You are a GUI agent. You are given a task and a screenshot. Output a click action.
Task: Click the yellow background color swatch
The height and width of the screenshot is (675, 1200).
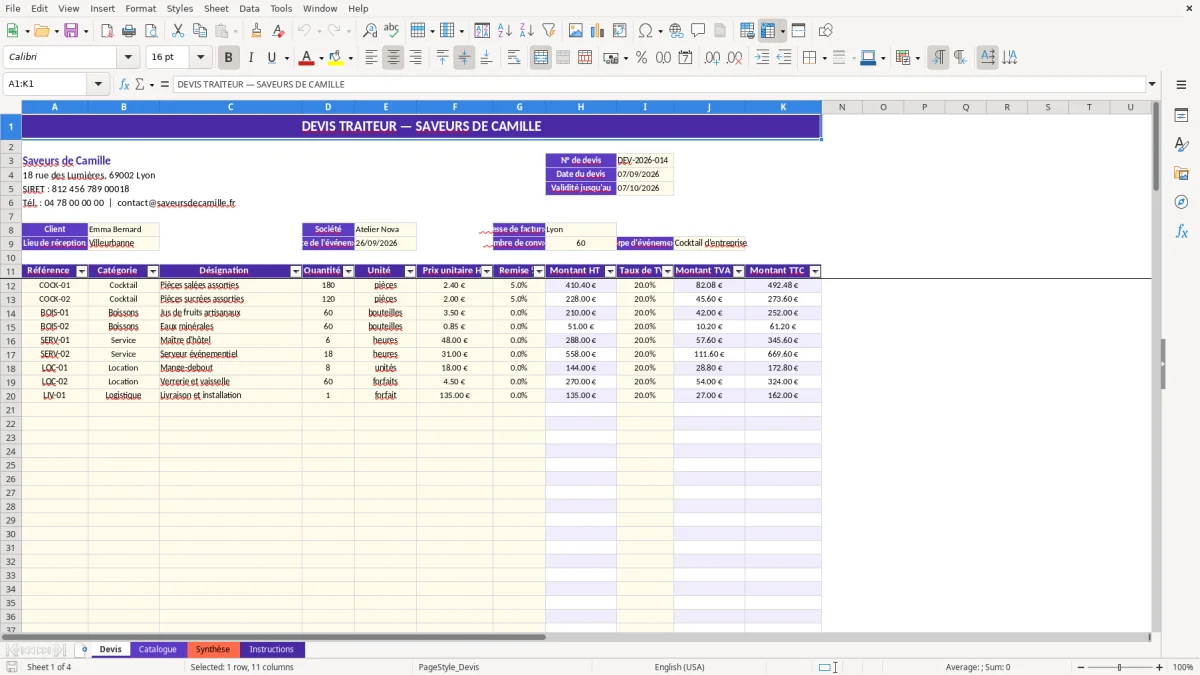point(336,57)
